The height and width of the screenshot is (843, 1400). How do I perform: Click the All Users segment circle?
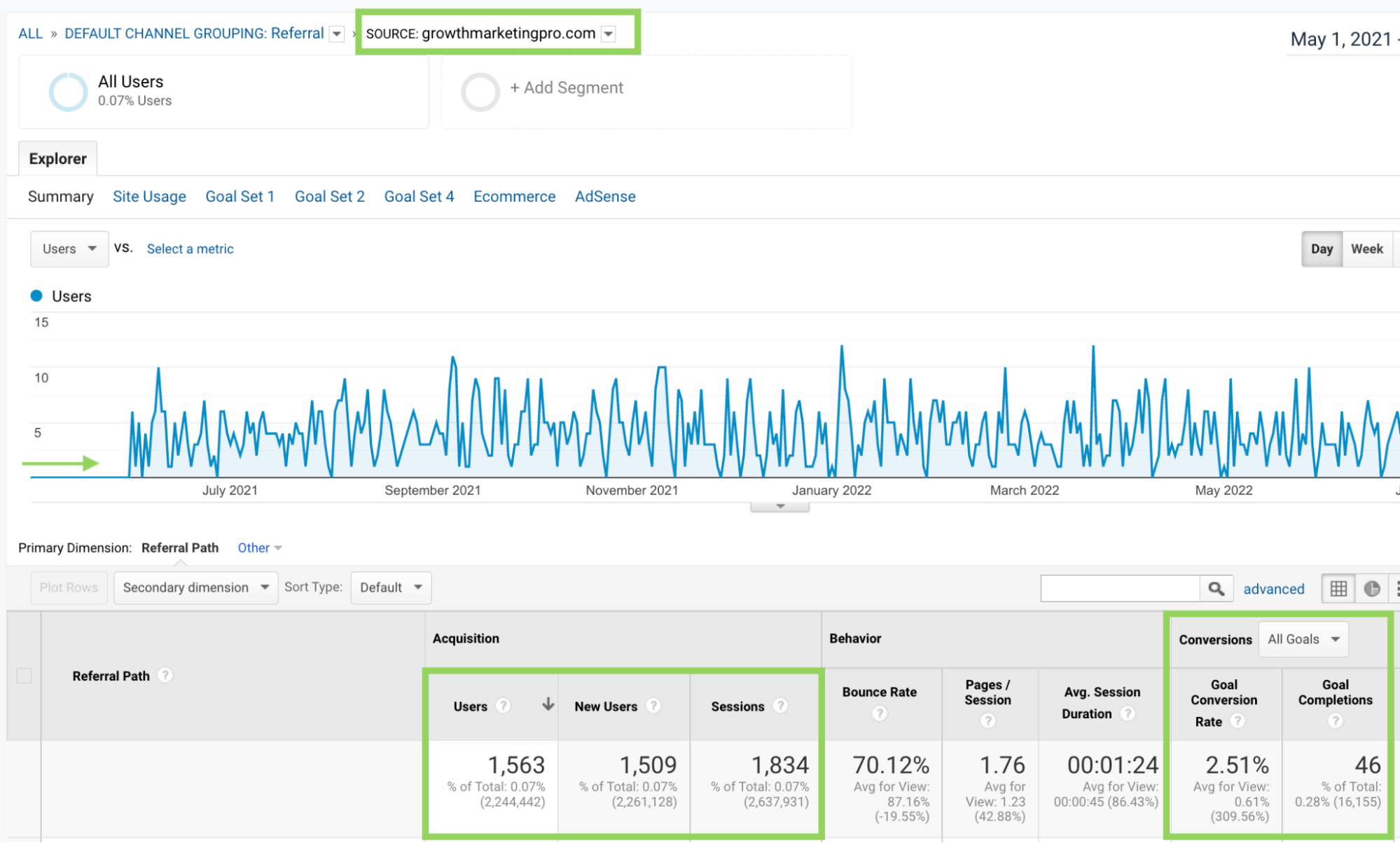(x=68, y=91)
